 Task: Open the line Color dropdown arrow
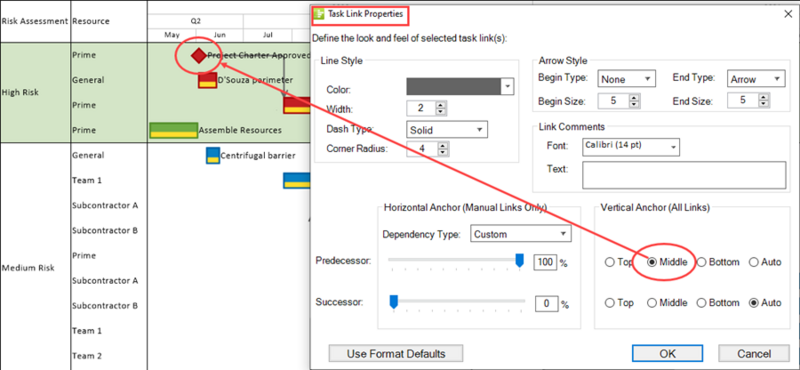507,87
